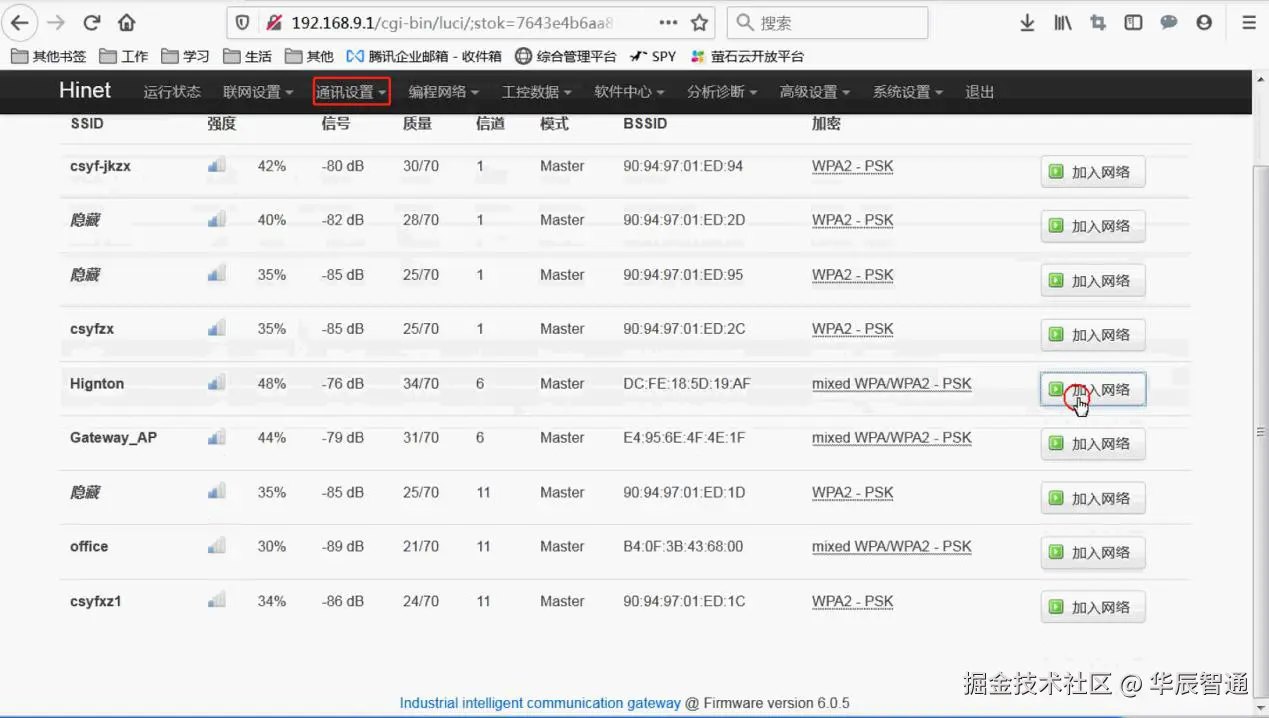Click the tracking protection shield icon
Screen dimensions: 1269x718
pos(243,22)
